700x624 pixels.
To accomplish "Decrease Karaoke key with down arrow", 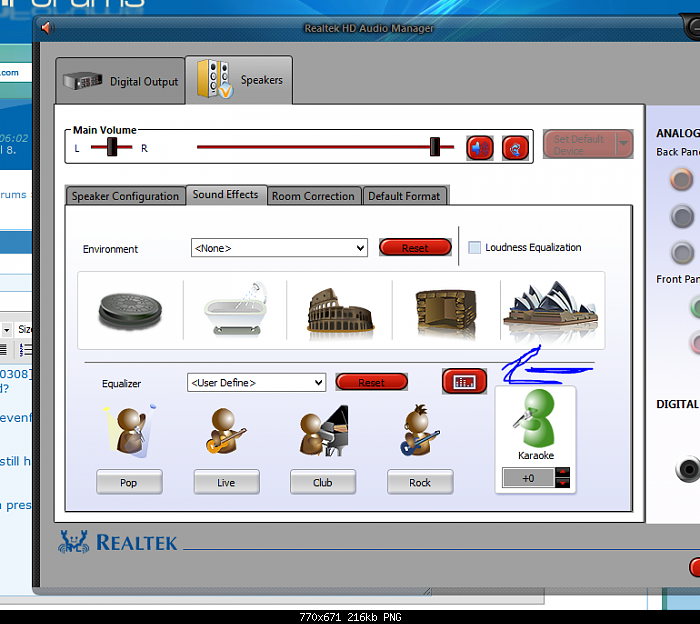I will click(562, 483).
